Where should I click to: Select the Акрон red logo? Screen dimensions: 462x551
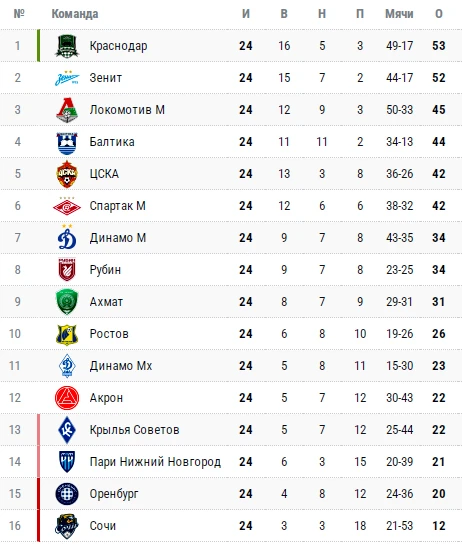pyautogui.click(x=67, y=398)
